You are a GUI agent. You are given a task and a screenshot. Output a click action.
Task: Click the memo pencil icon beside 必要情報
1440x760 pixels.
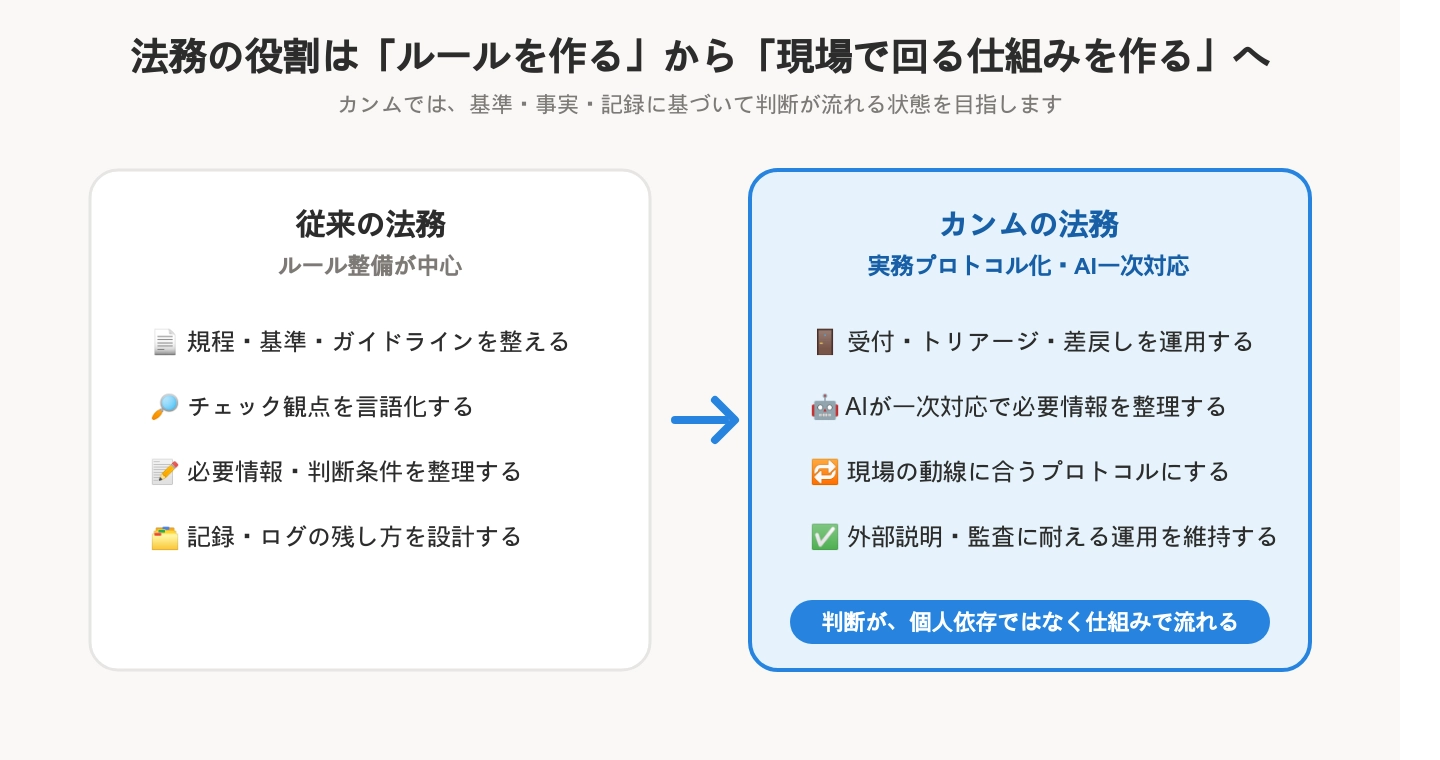(x=164, y=472)
